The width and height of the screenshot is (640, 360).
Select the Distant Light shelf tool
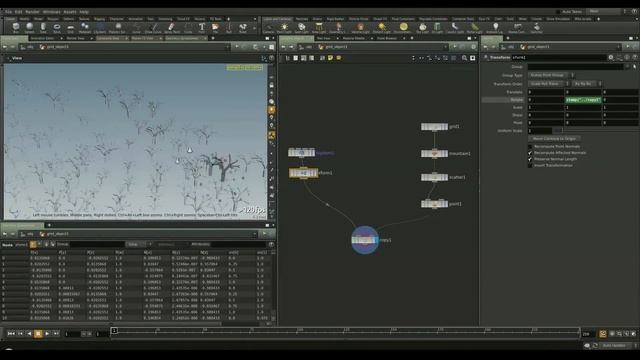(382, 28)
